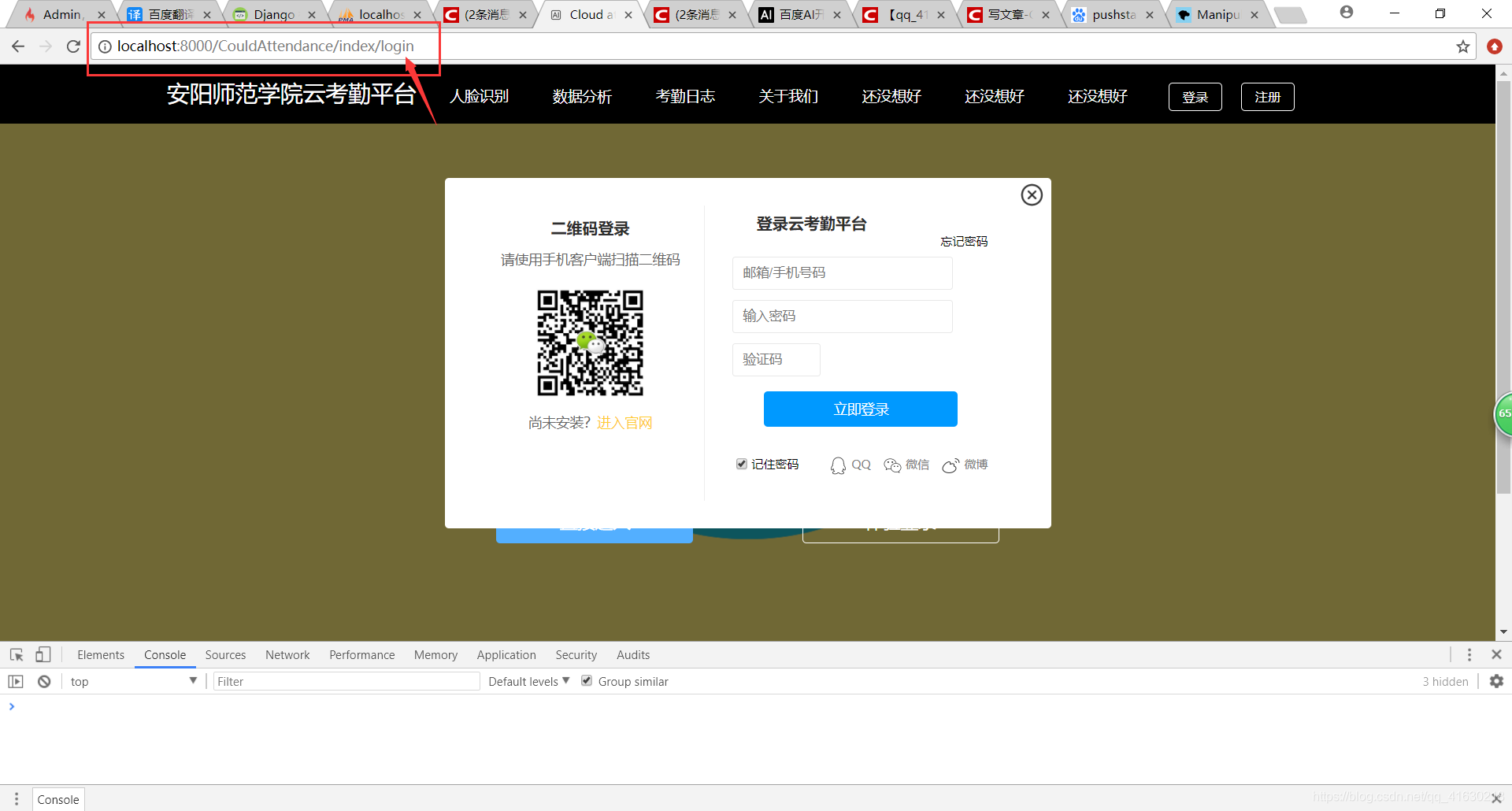Viewport: 1512px width, 811px height.
Task: Switch to Network tab in DevTools
Action: pyautogui.click(x=287, y=654)
